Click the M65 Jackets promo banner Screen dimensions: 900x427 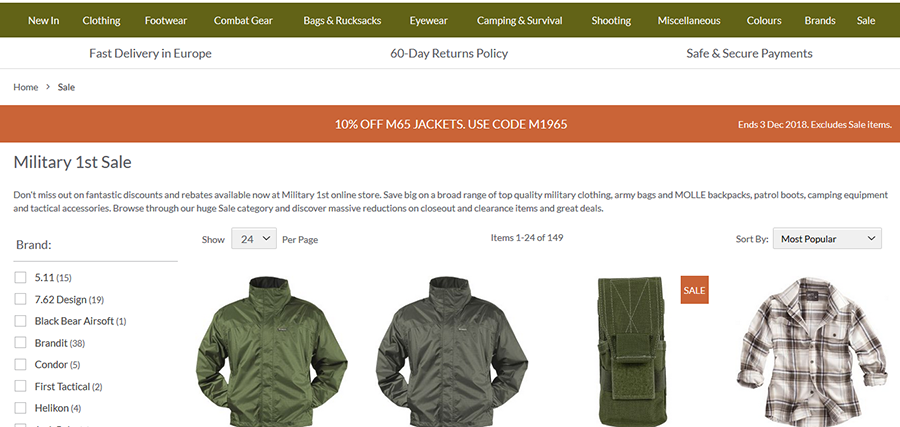(450, 124)
